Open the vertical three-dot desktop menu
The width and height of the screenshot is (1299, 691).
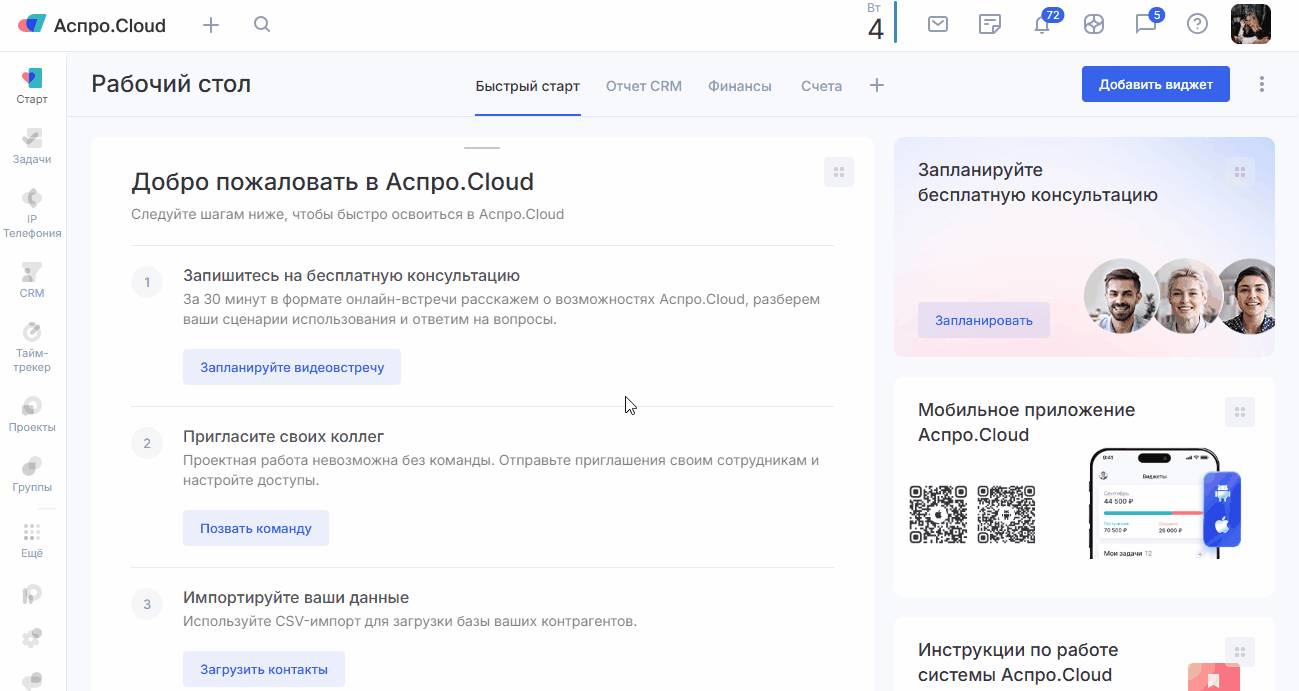click(1262, 84)
